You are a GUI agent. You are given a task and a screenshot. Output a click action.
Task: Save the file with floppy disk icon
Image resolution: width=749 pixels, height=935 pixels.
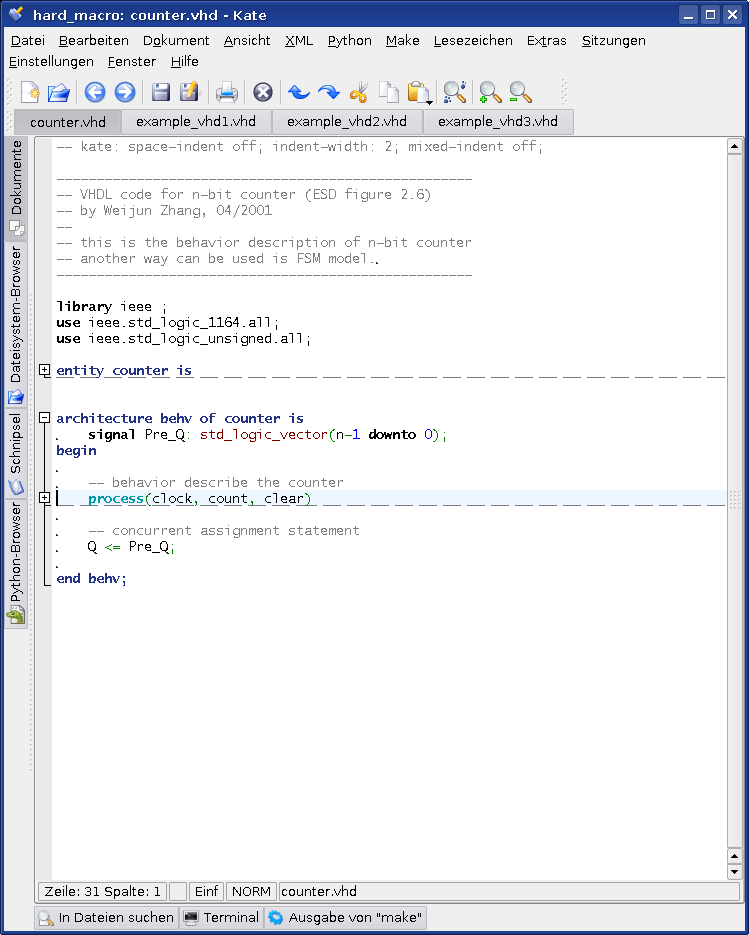pos(161,92)
